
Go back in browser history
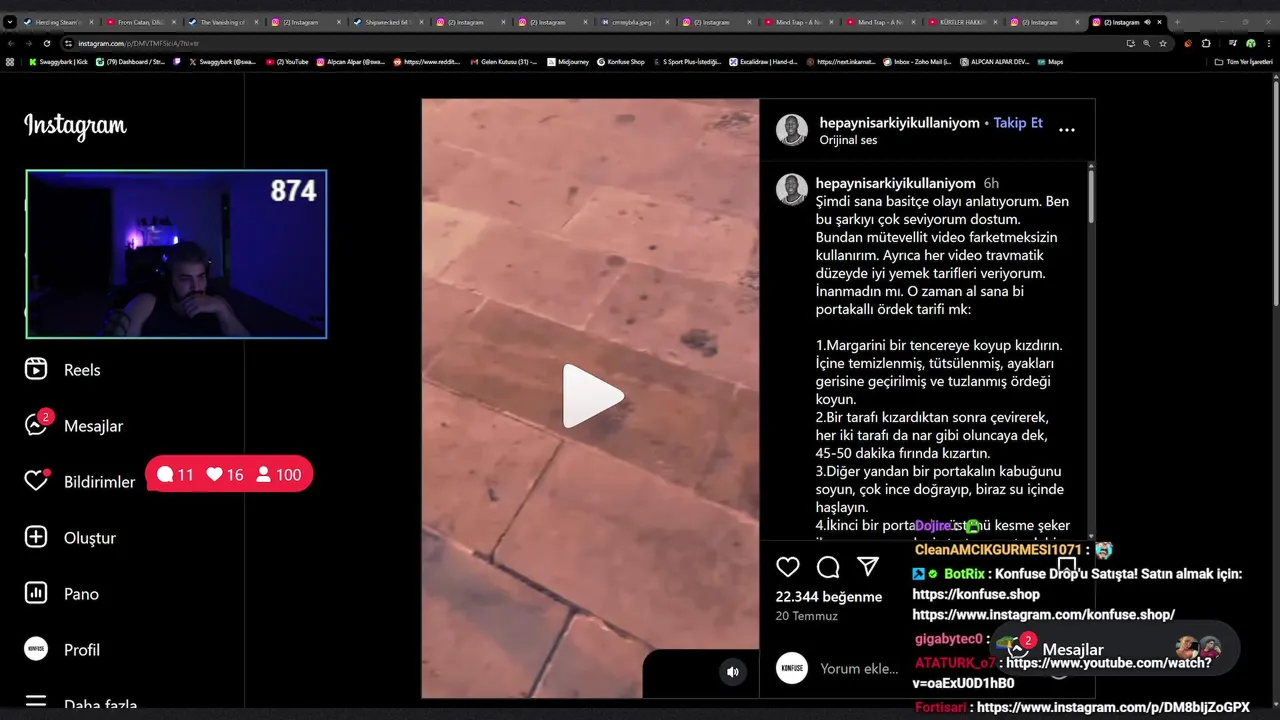(x=11, y=43)
